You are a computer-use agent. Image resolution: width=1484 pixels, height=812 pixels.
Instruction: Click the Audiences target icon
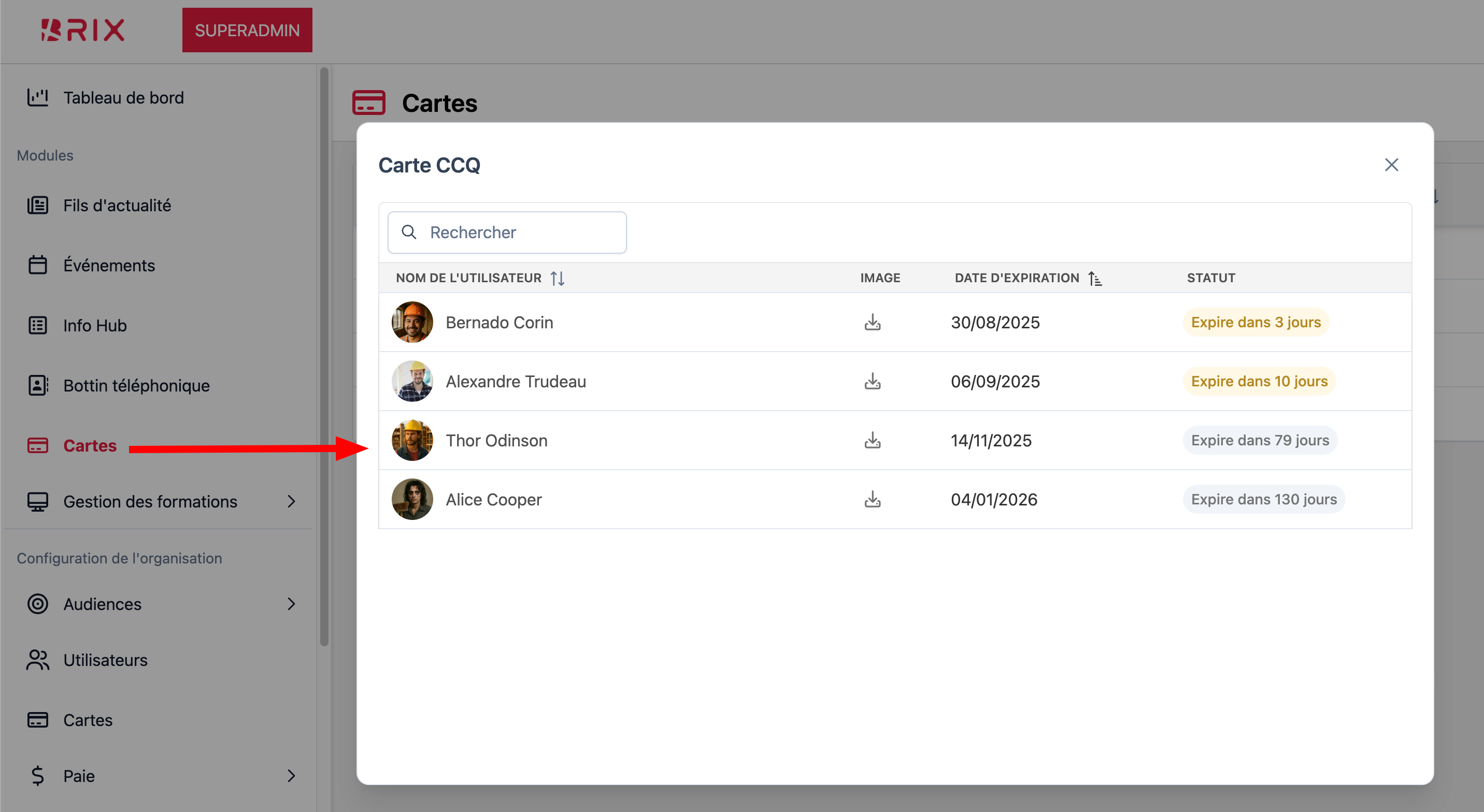(38, 604)
